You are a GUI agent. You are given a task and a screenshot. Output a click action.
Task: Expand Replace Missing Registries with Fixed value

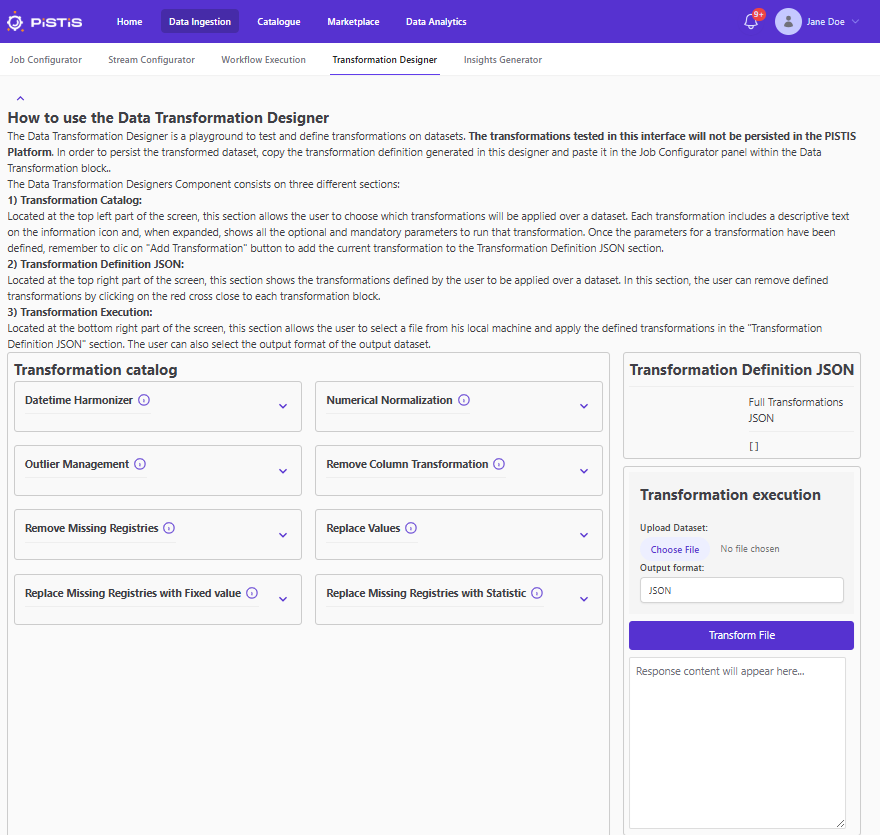tap(283, 599)
